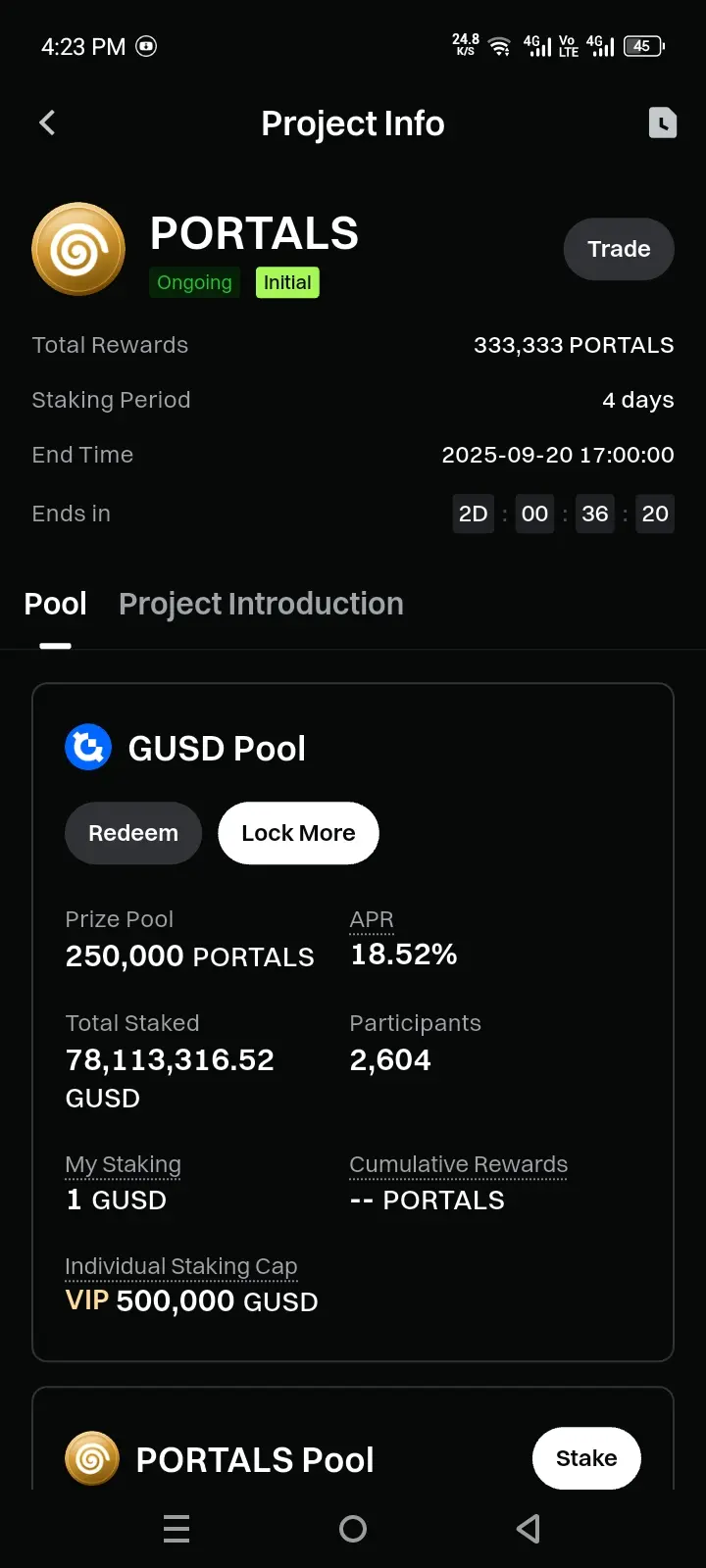The width and height of the screenshot is (706, 1568).
Task: Show the Individual Staking Cap info tooltip
Action: click(x=180, y=1266)
